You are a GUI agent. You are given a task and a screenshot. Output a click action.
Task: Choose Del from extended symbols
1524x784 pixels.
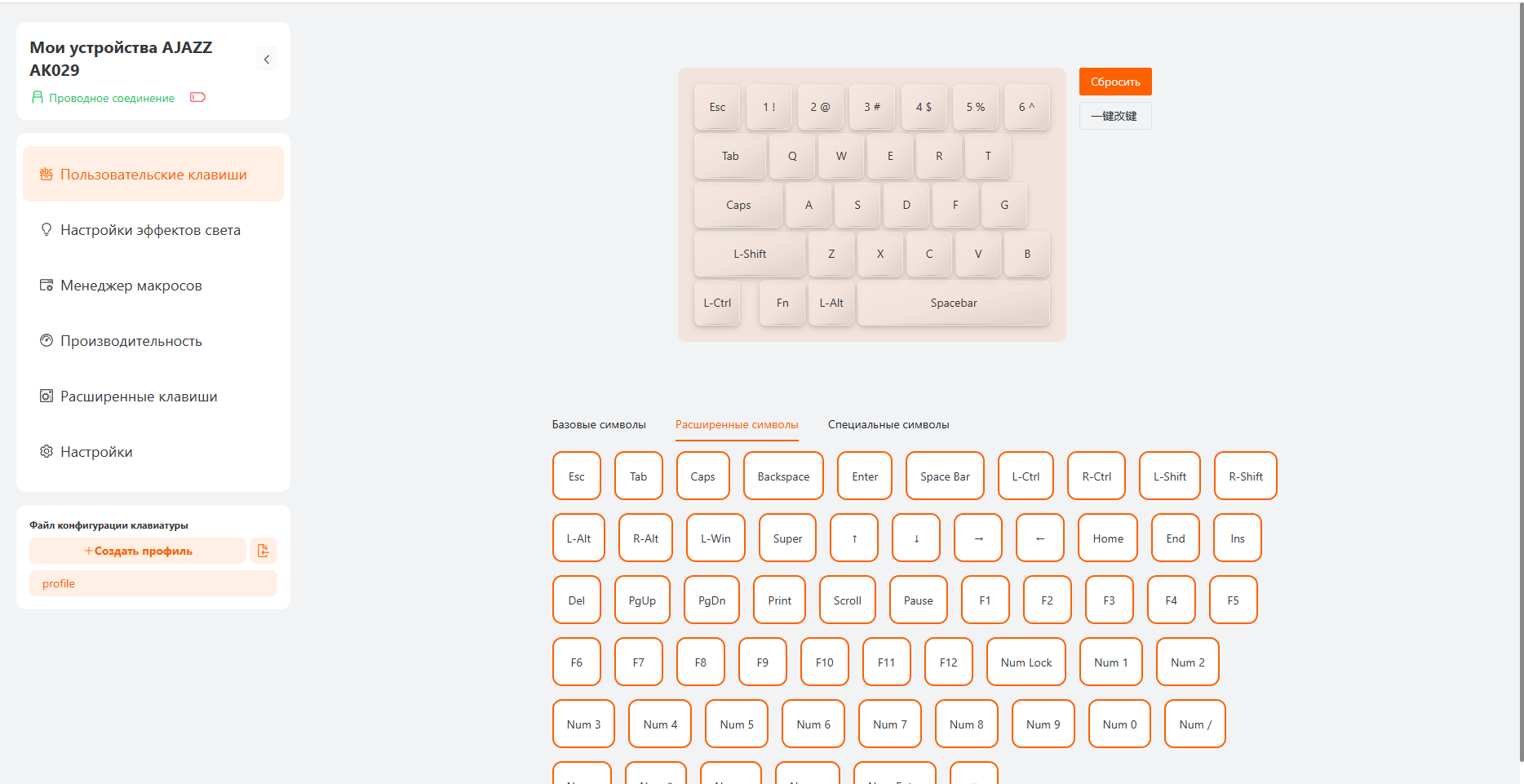(x=577, y=600)
